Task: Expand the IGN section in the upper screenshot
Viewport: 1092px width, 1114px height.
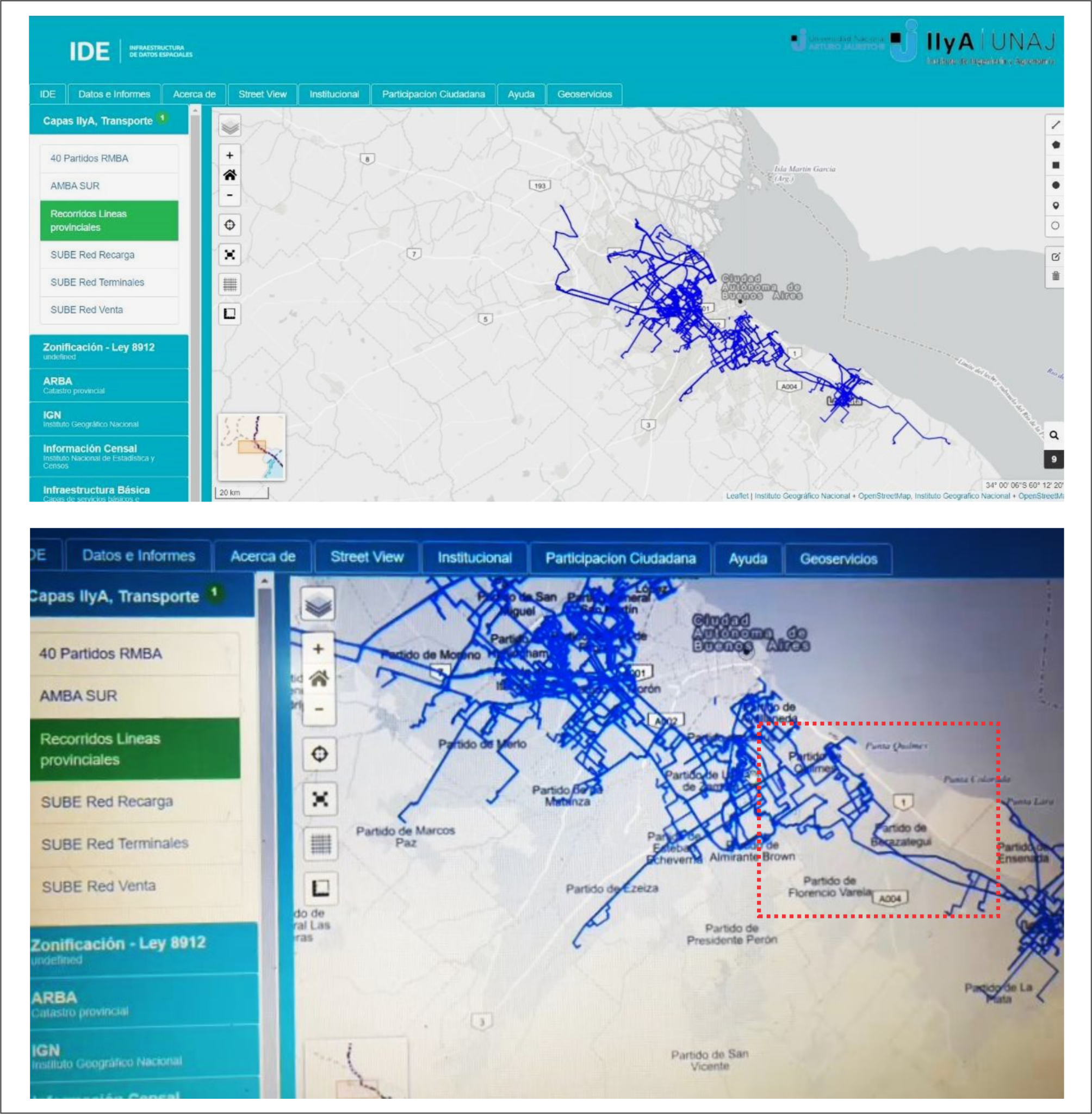Action: (x=109, y=419)
